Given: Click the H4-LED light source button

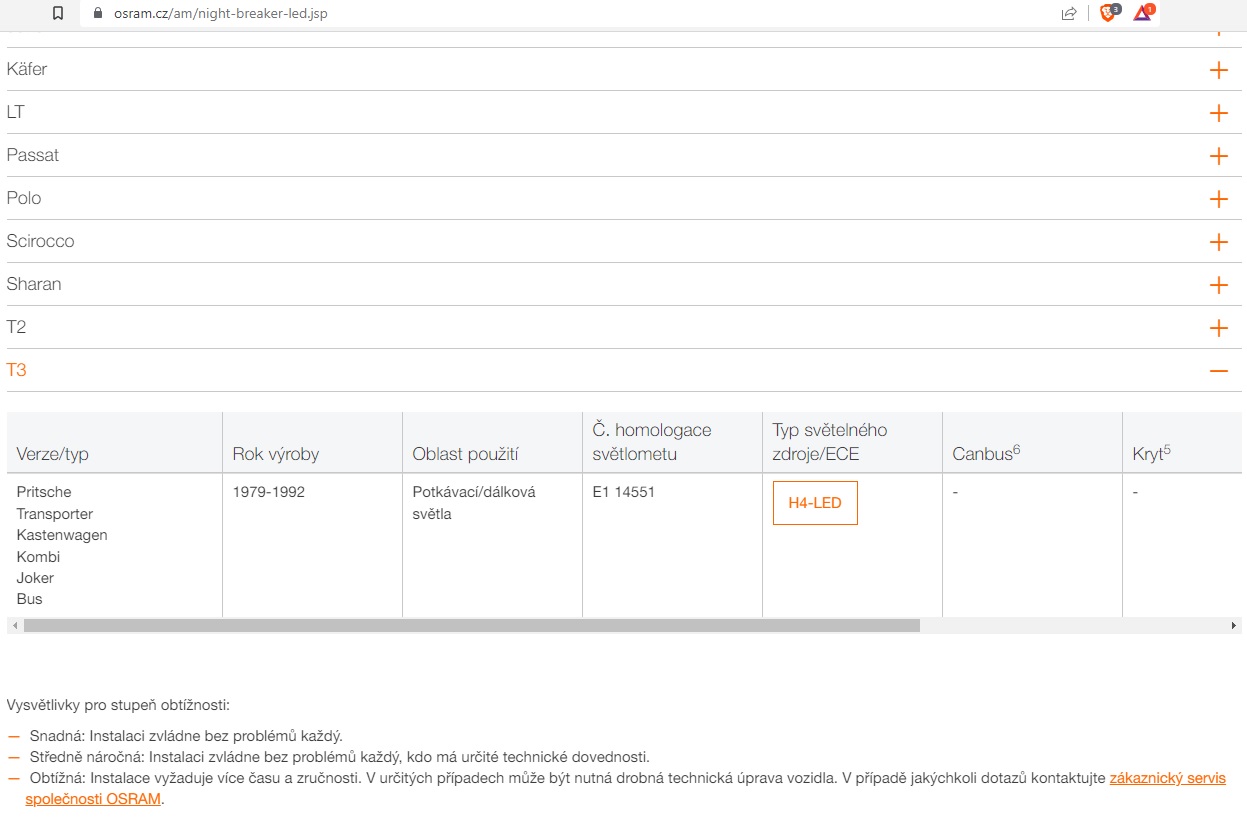Looking at the screenshot, I should [x=815, y=503].
